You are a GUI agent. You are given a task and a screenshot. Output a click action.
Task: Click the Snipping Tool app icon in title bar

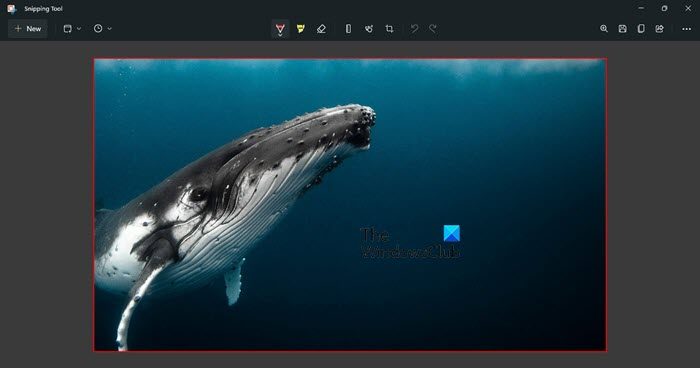coord(12,8)
